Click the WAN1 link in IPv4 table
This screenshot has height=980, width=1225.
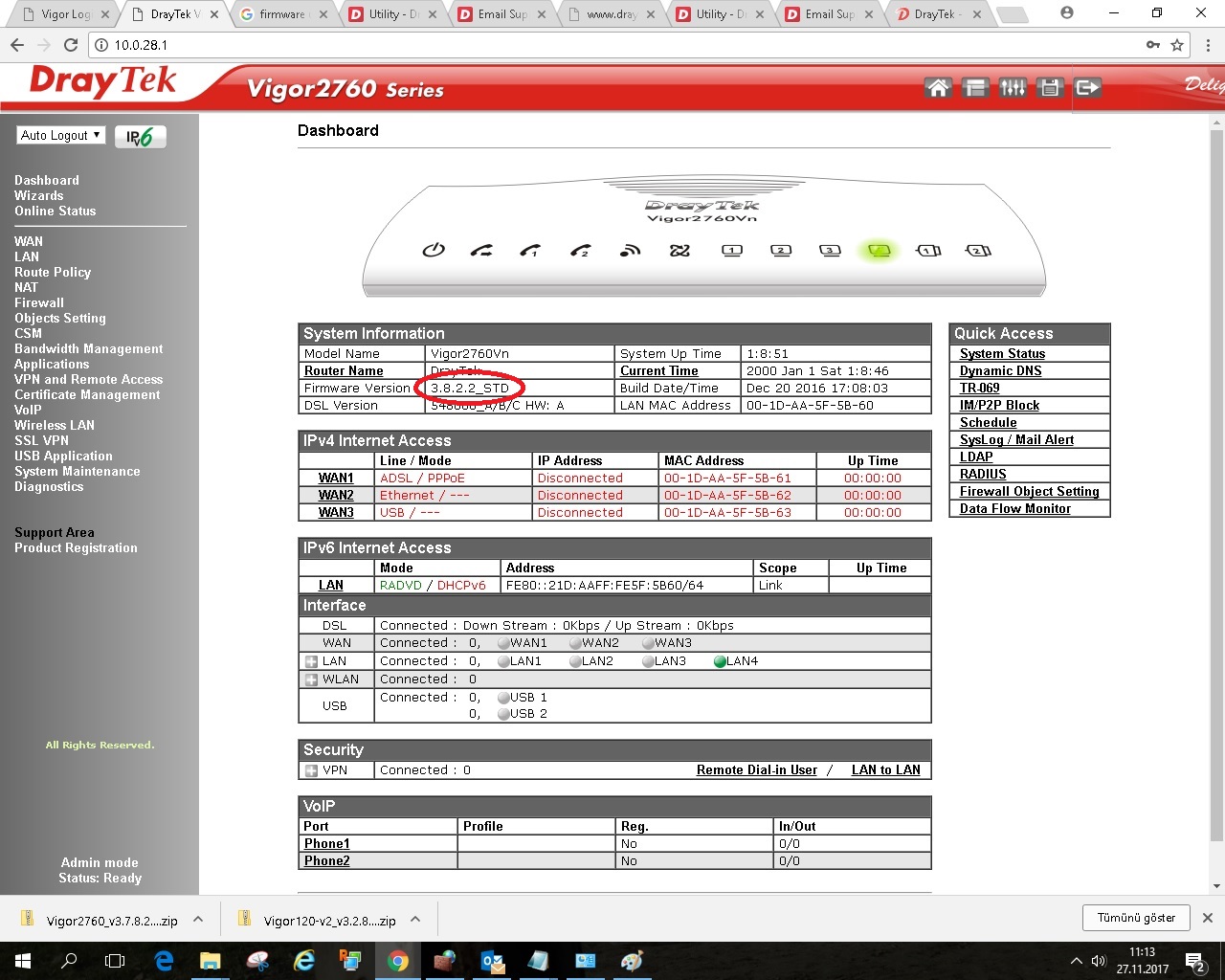(336, 479)
